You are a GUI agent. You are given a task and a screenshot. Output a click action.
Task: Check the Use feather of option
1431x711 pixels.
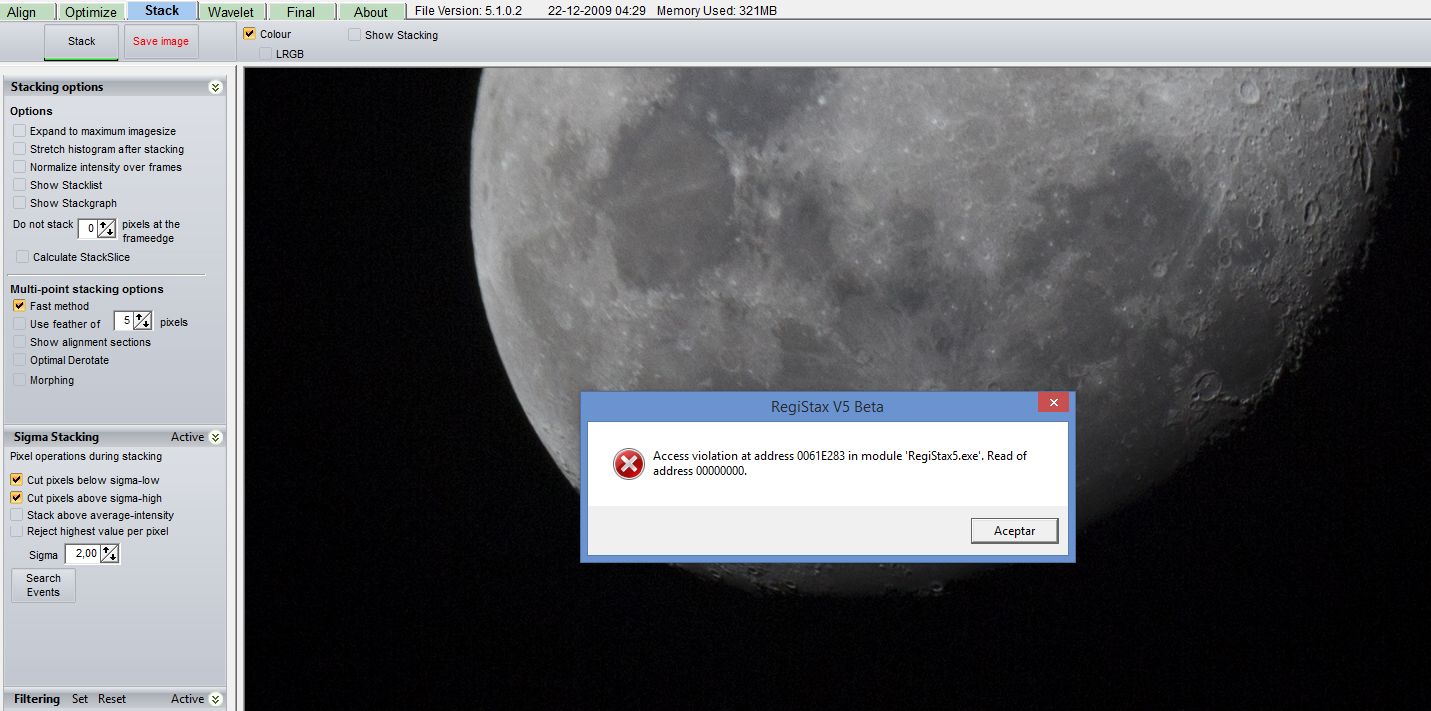coord(20,324)
